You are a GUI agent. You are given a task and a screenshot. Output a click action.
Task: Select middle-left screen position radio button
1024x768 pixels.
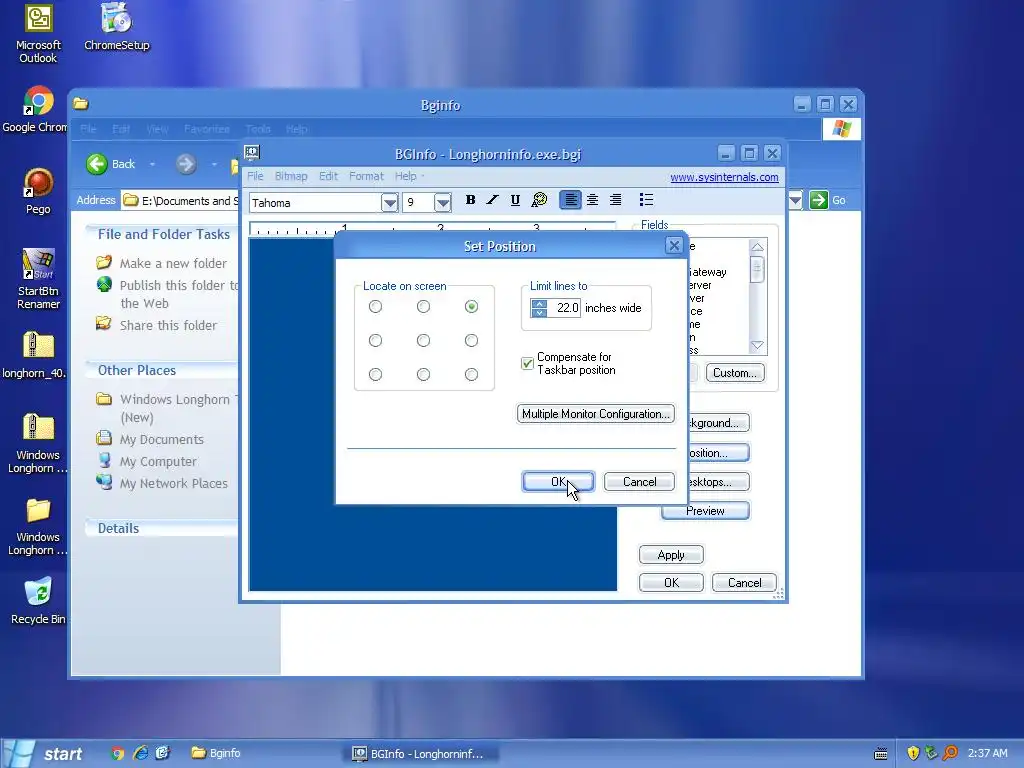pyautogui.click(x=375, y=340)
